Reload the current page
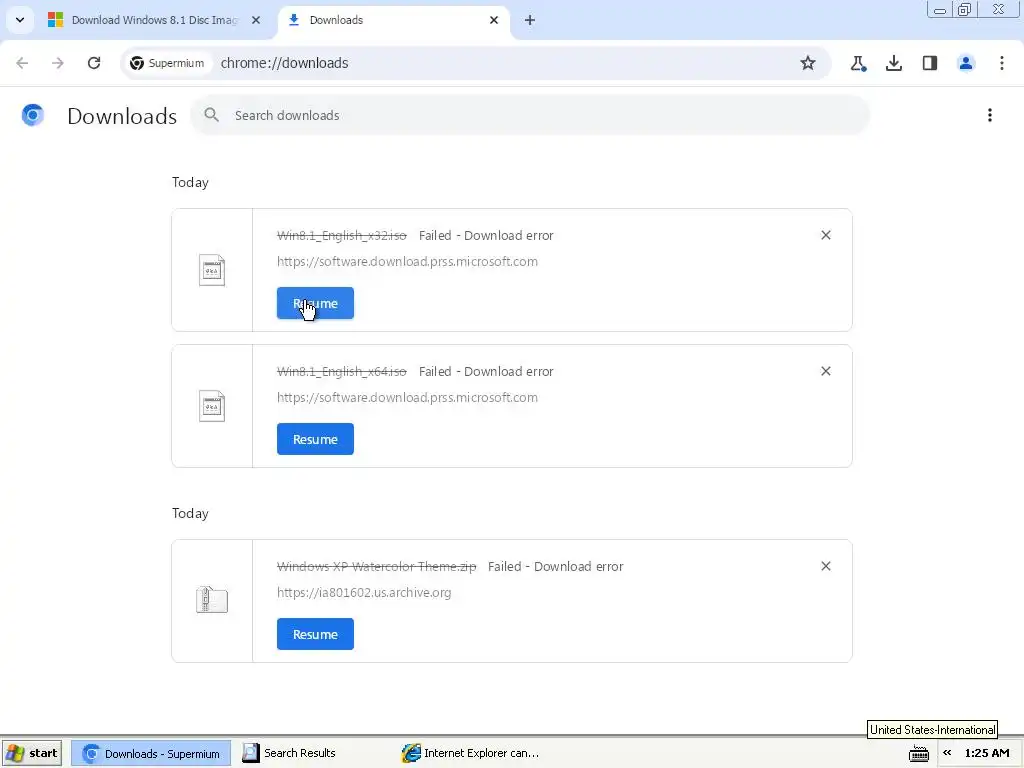This screenshot has height=768, width=1024. point(94,63)
